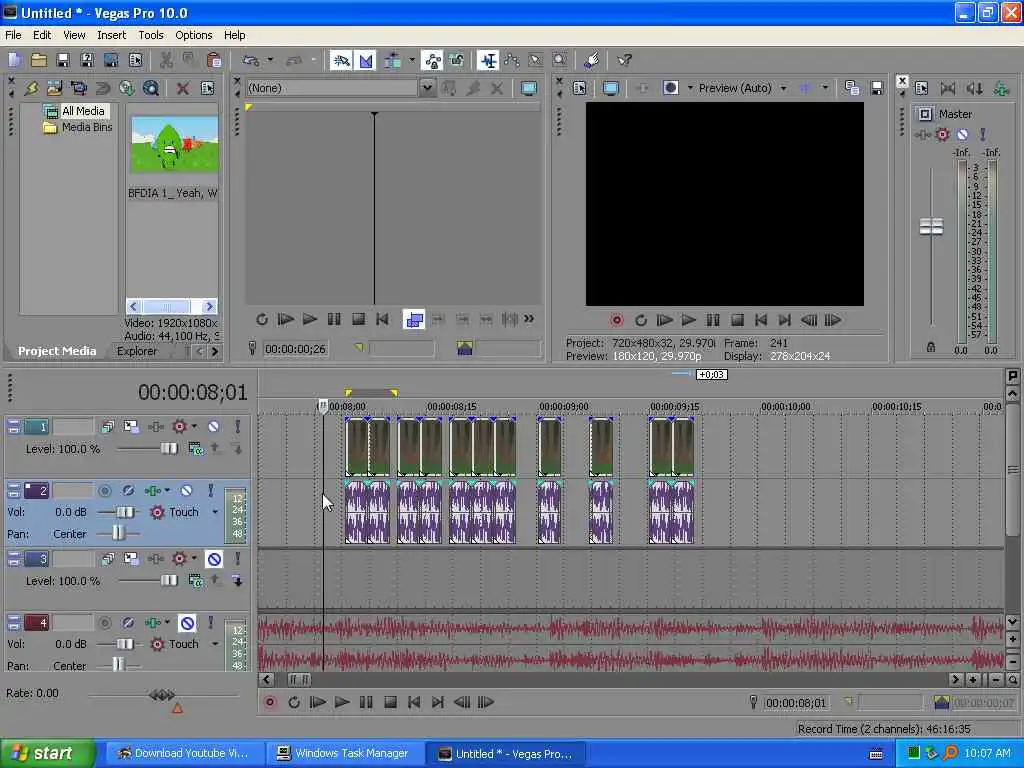The image size is (1024, 768).
Task: Click the Undo toolbar icon
Action: pos(251,61)
